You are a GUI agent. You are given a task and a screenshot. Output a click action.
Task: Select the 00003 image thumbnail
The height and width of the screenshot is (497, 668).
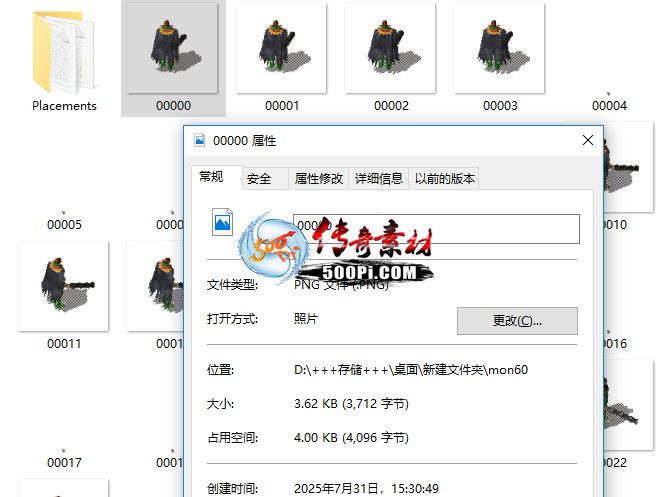tap(499, 48)
